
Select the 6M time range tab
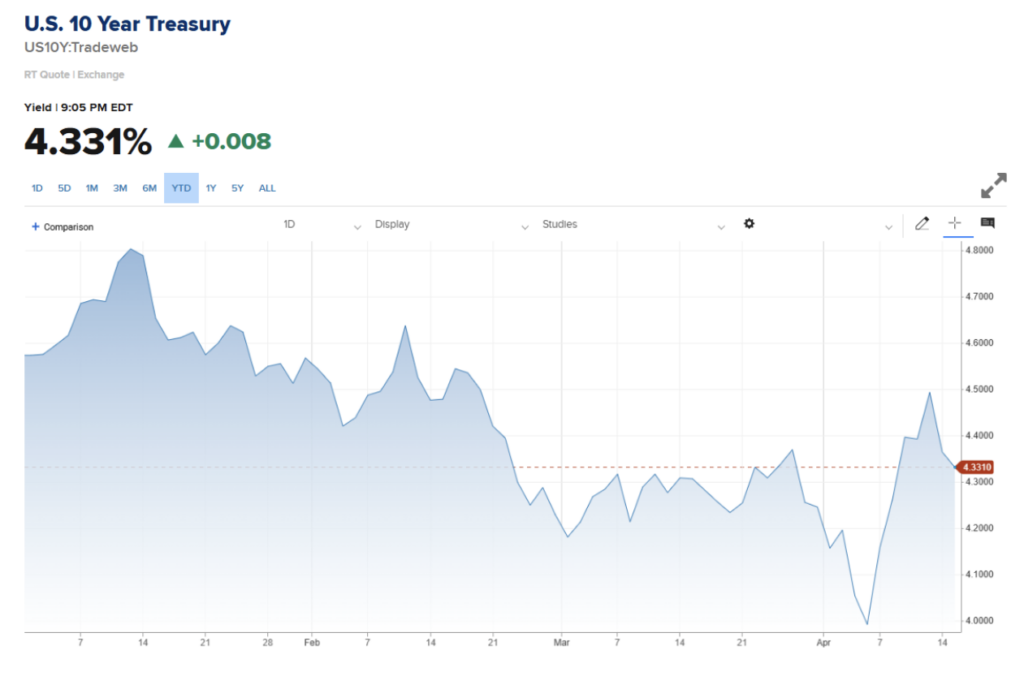click(x=150, y=188)
